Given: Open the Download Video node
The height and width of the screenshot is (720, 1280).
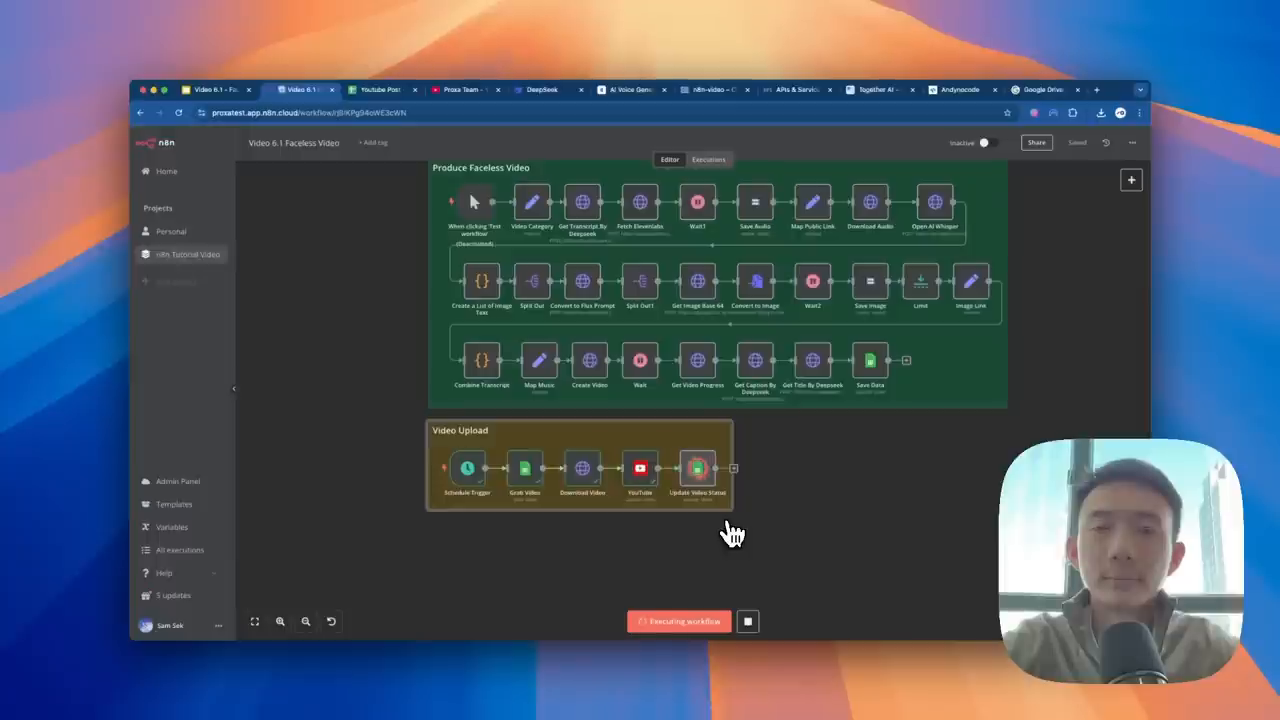Looking at the screenshot, I should click(x=582, y=468).
